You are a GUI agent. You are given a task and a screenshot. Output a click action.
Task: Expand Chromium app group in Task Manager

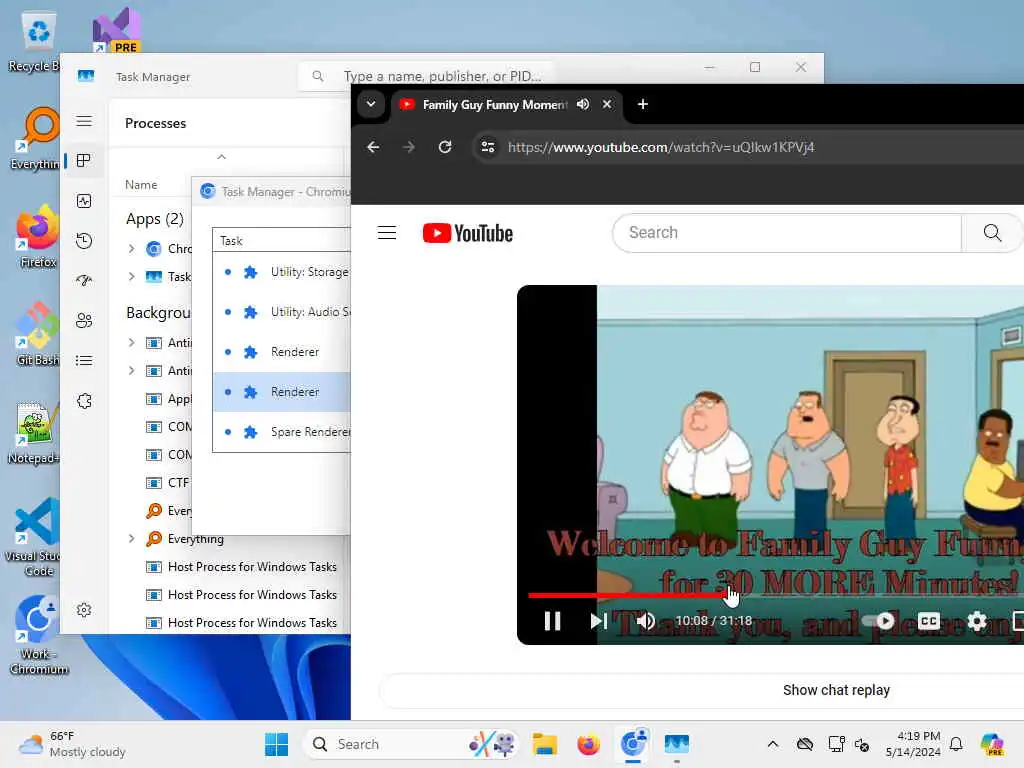tap(131, 249)
